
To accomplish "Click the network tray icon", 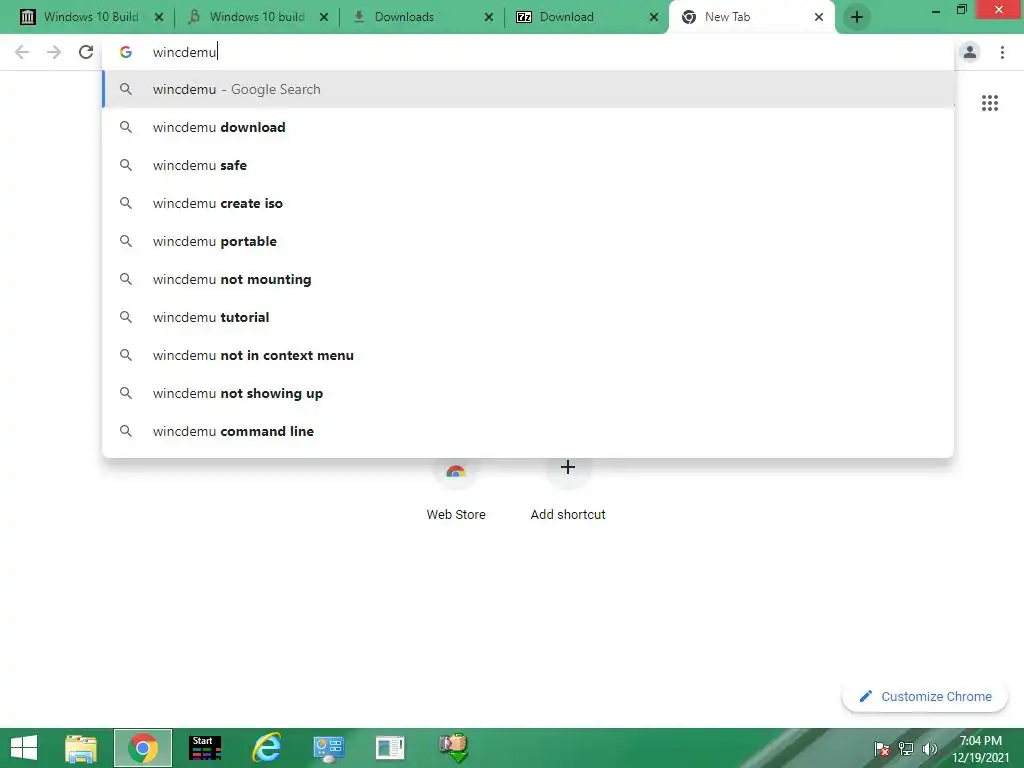I will [x=905, y=749].
